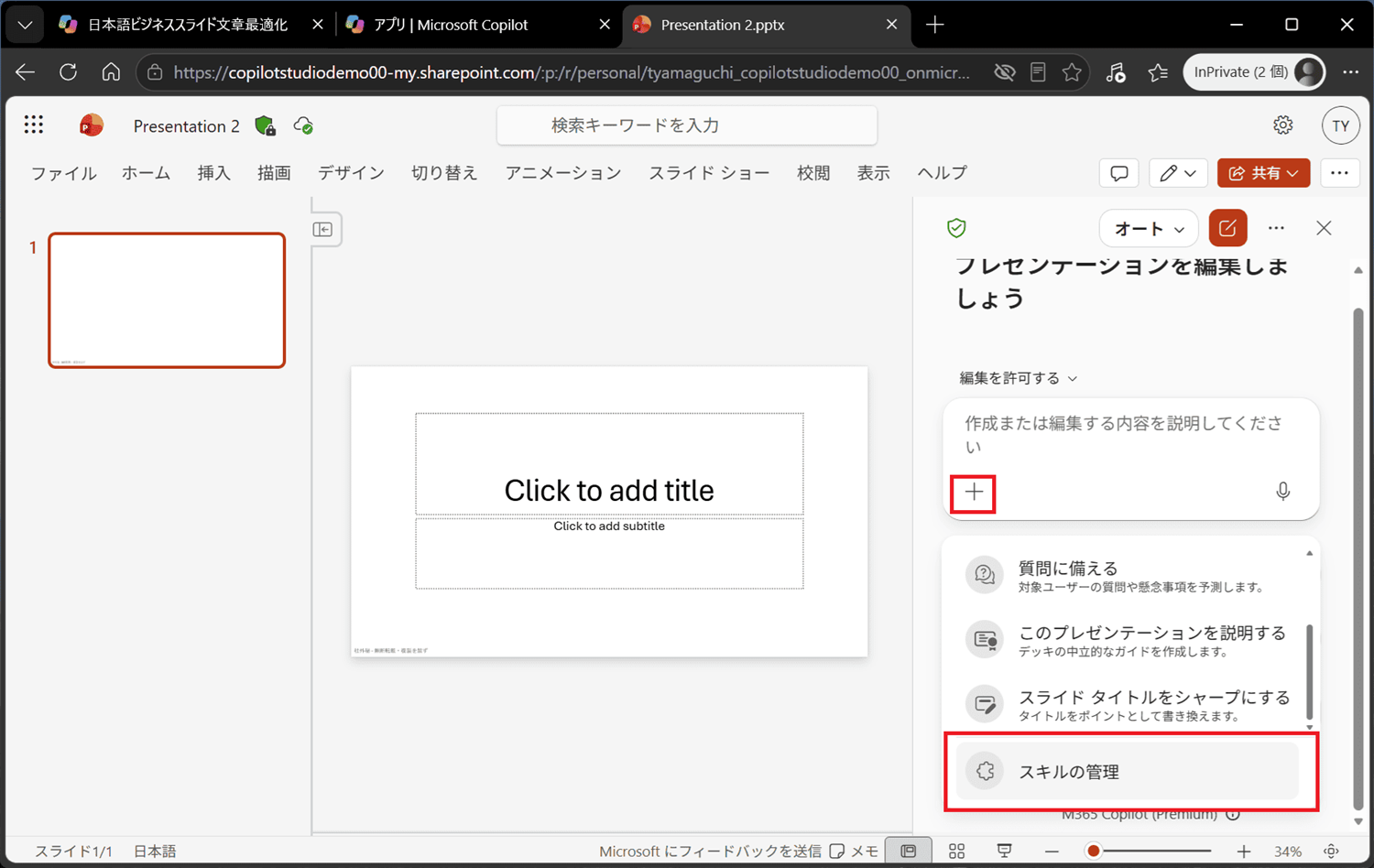Open Copilot pane more options ellipsis

point(1276,228)
